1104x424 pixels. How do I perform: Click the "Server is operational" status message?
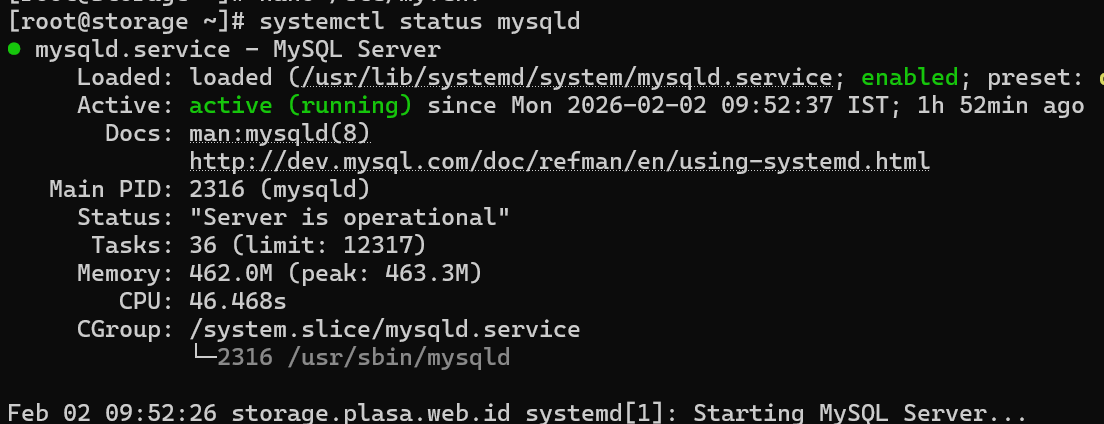click(350, 217)
